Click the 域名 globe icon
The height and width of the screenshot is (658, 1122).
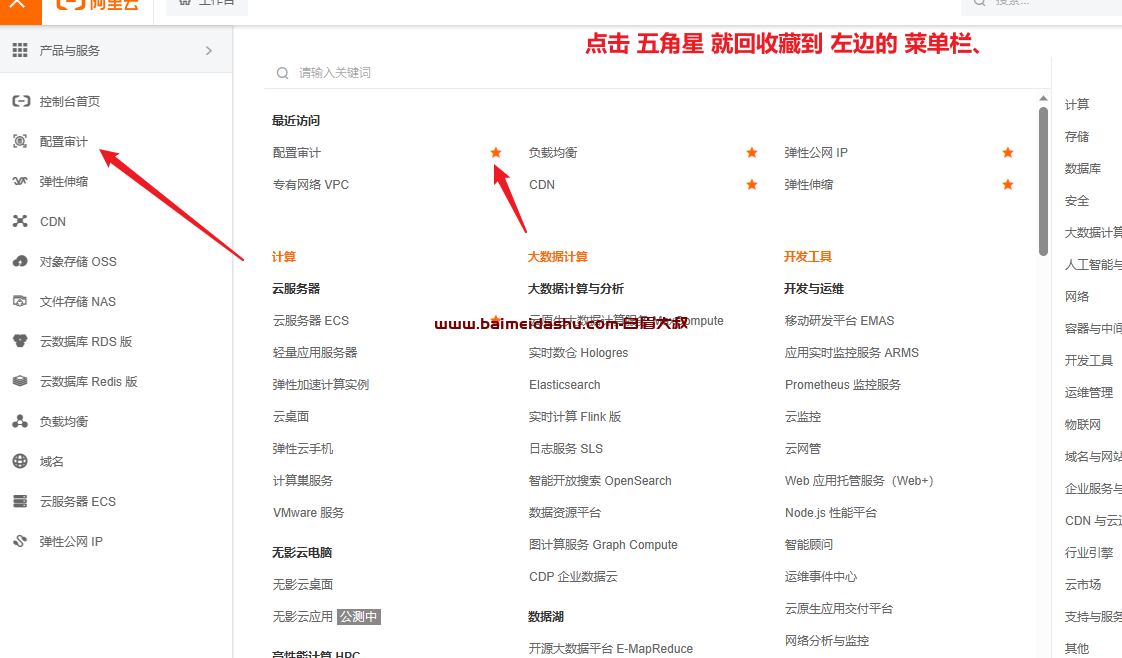(20, 461)
